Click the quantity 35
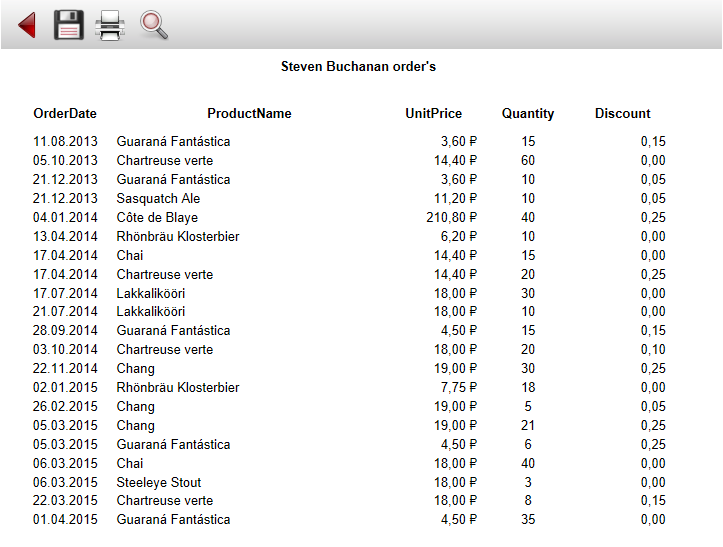The image size is (723, 547). pos(528,519)
